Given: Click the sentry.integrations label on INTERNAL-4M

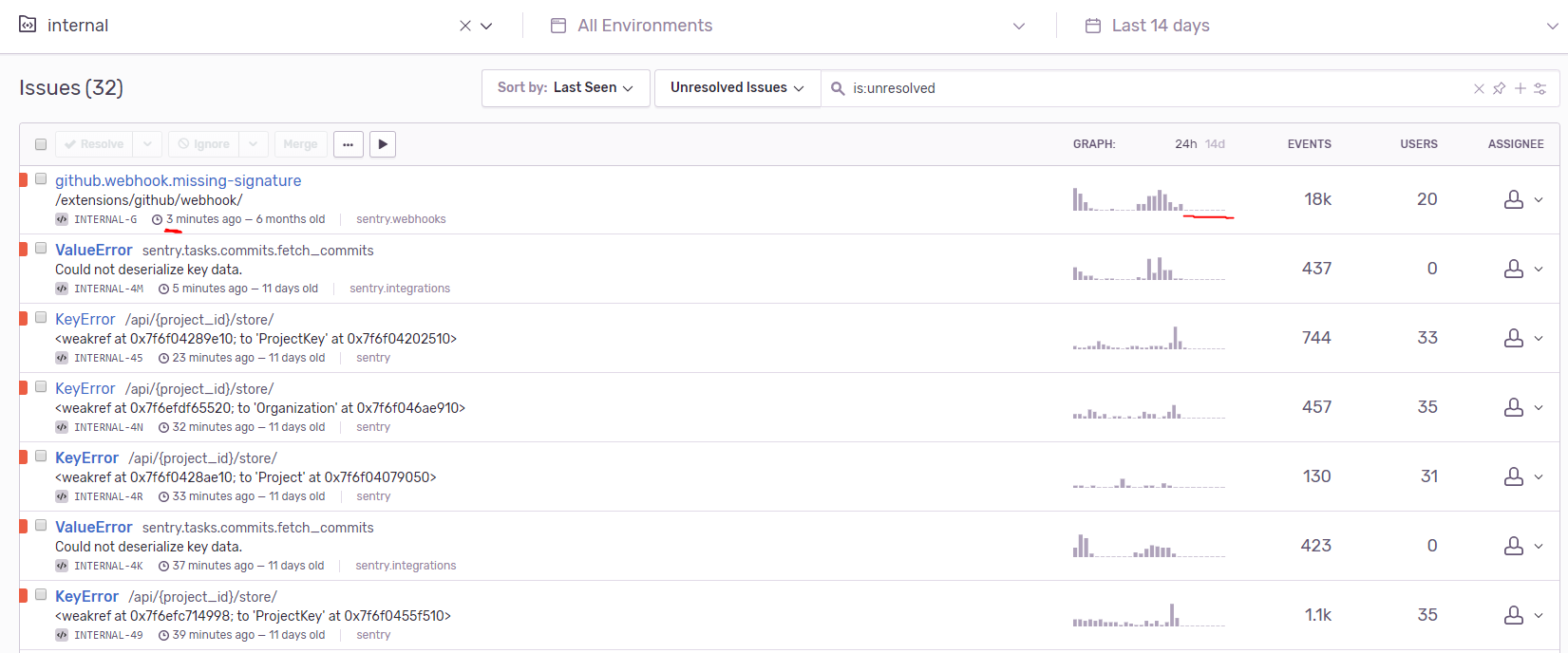Looking at the screenshot, I should (400, 289).
